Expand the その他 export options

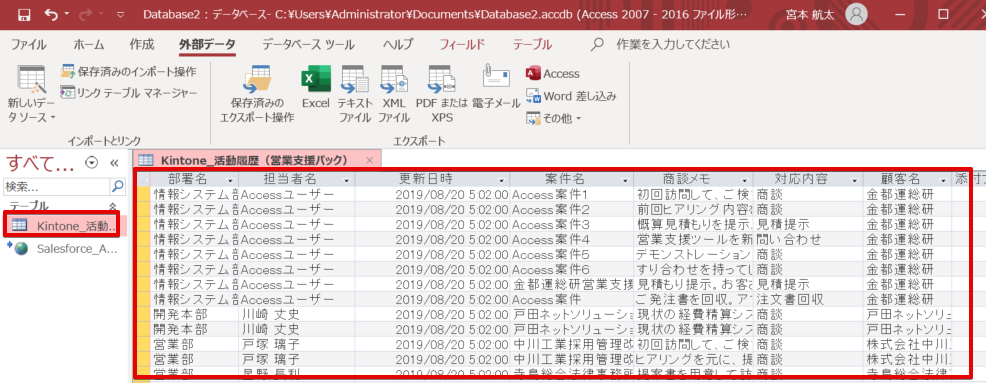(x=553, y=118)
